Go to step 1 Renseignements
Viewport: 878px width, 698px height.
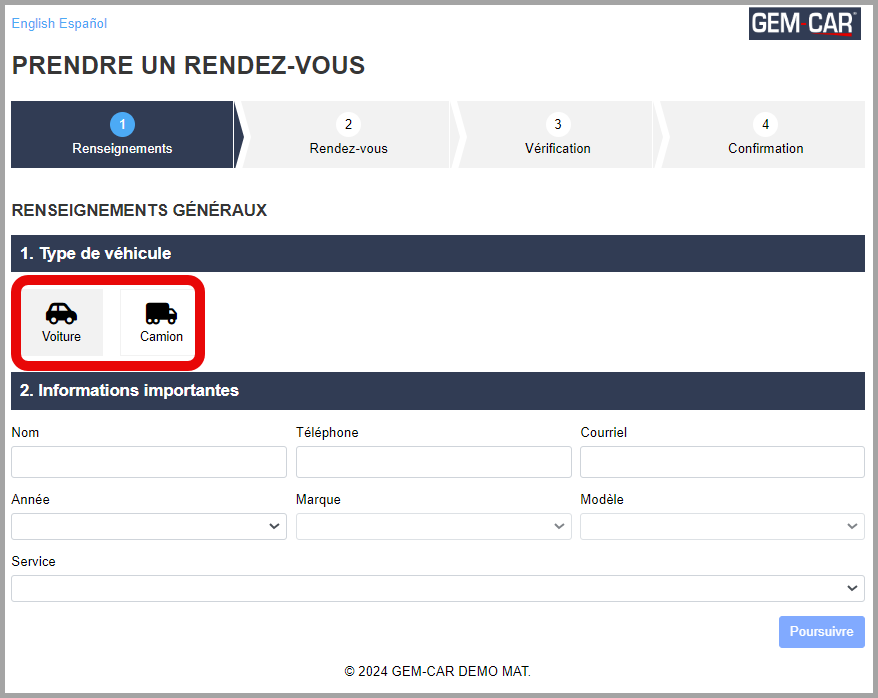[x=122, y=135]
